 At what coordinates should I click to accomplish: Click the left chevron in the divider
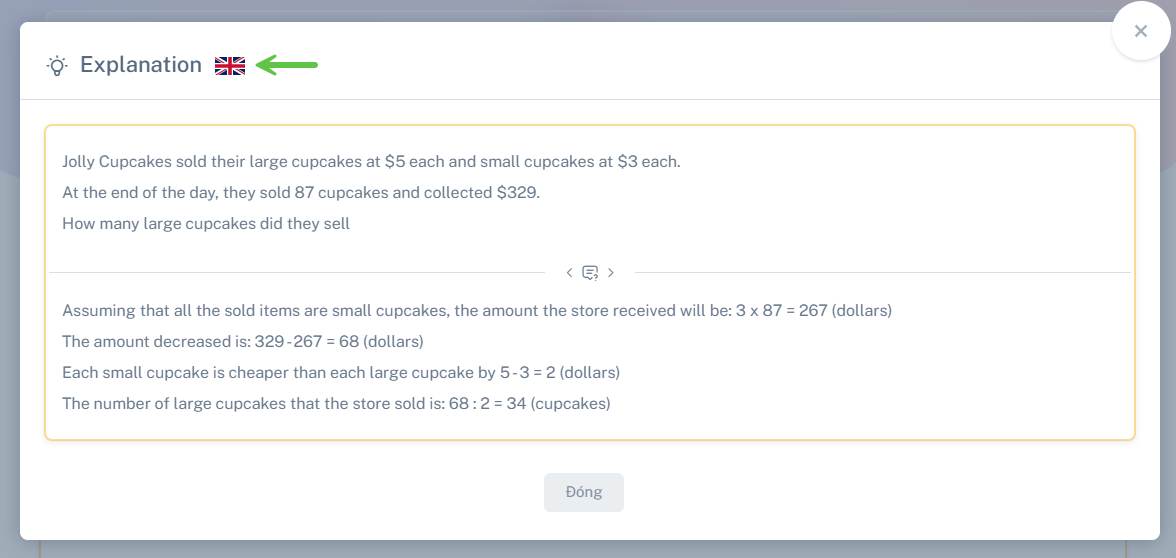click(569, 272)
